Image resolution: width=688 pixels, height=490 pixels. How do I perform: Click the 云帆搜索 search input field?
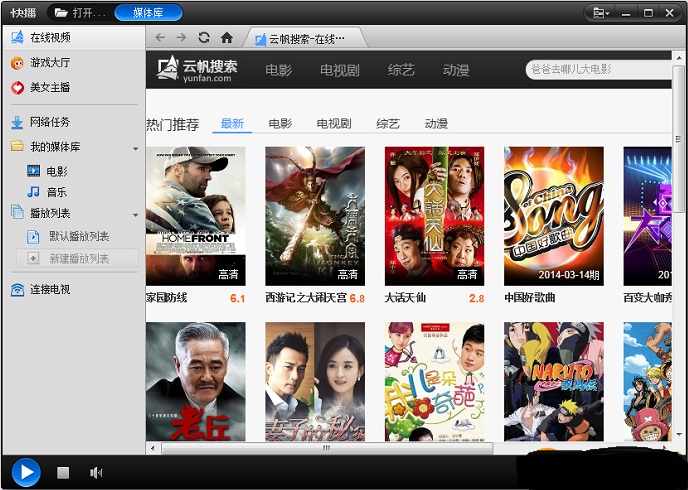(596, 70)
